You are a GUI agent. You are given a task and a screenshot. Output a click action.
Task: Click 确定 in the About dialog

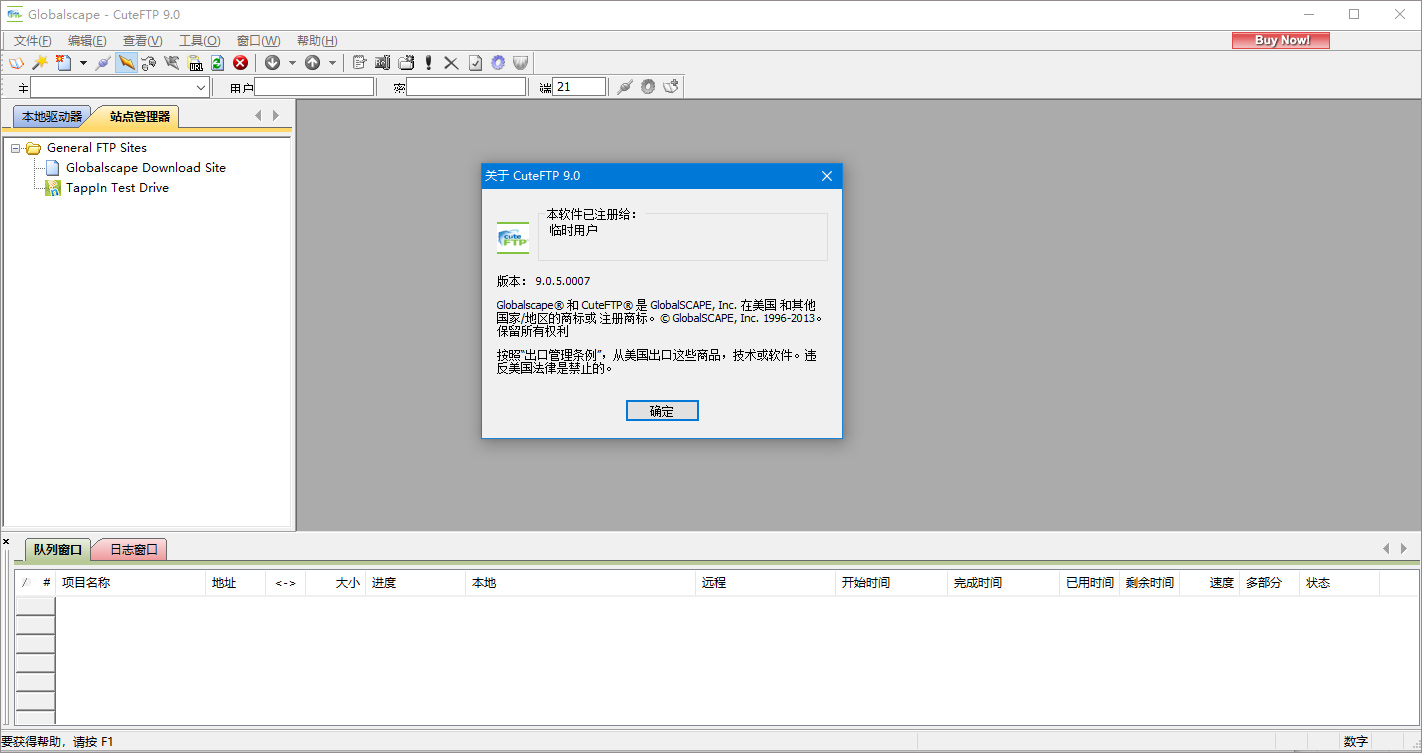tap(662, 411)
